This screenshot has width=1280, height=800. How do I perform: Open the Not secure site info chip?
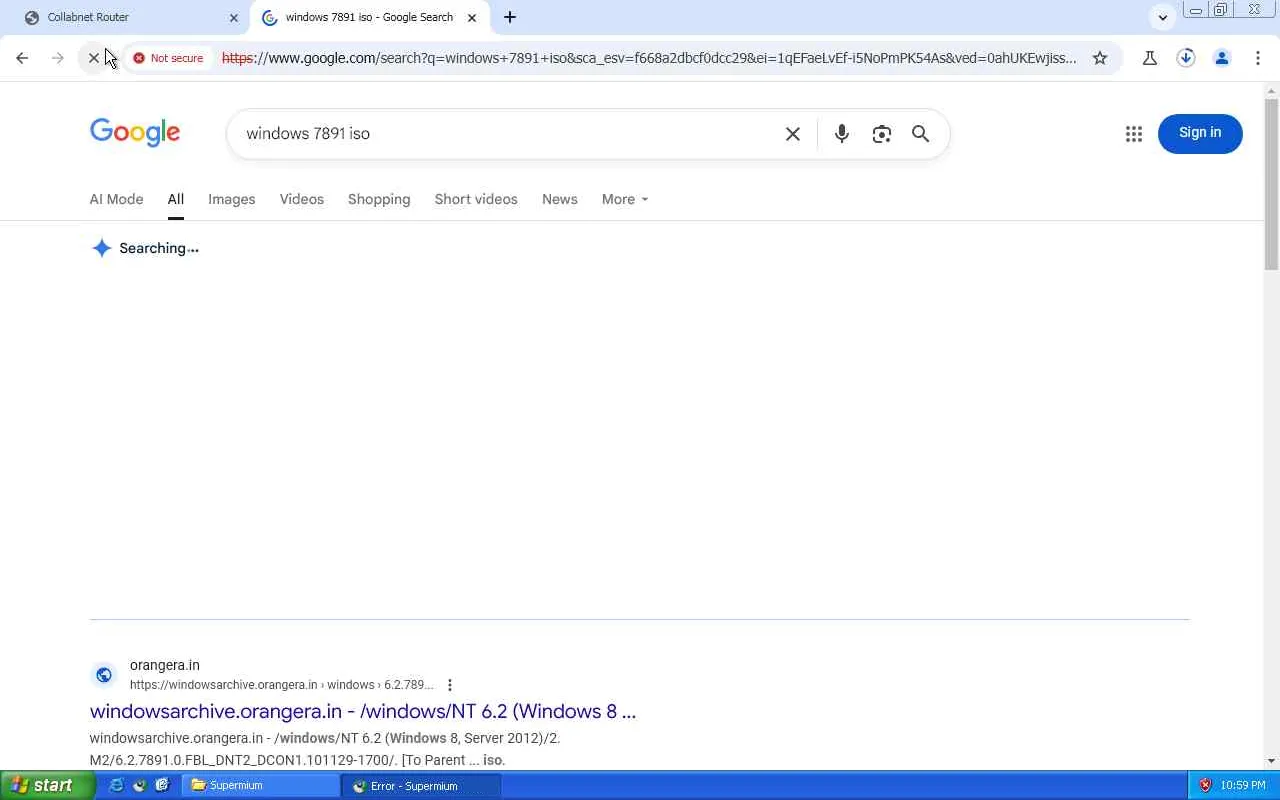point(168,58)
